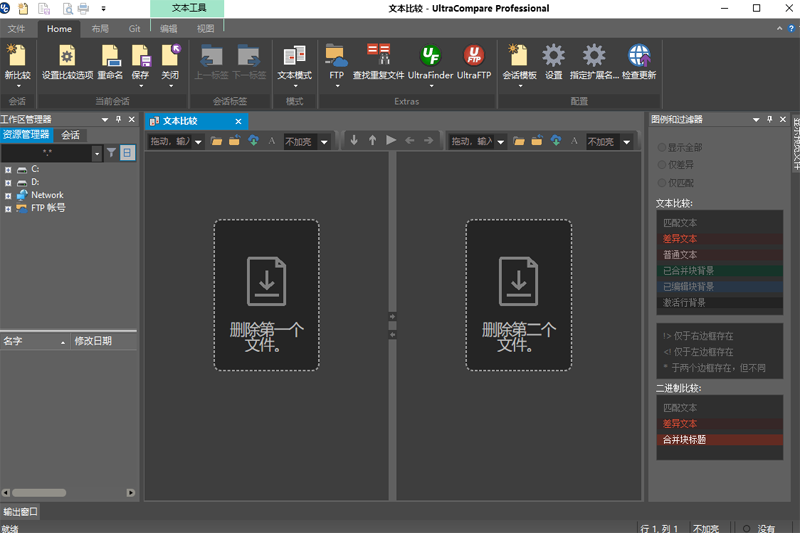
Task: Go to next difference down arrow
Action: pos(354,140)
